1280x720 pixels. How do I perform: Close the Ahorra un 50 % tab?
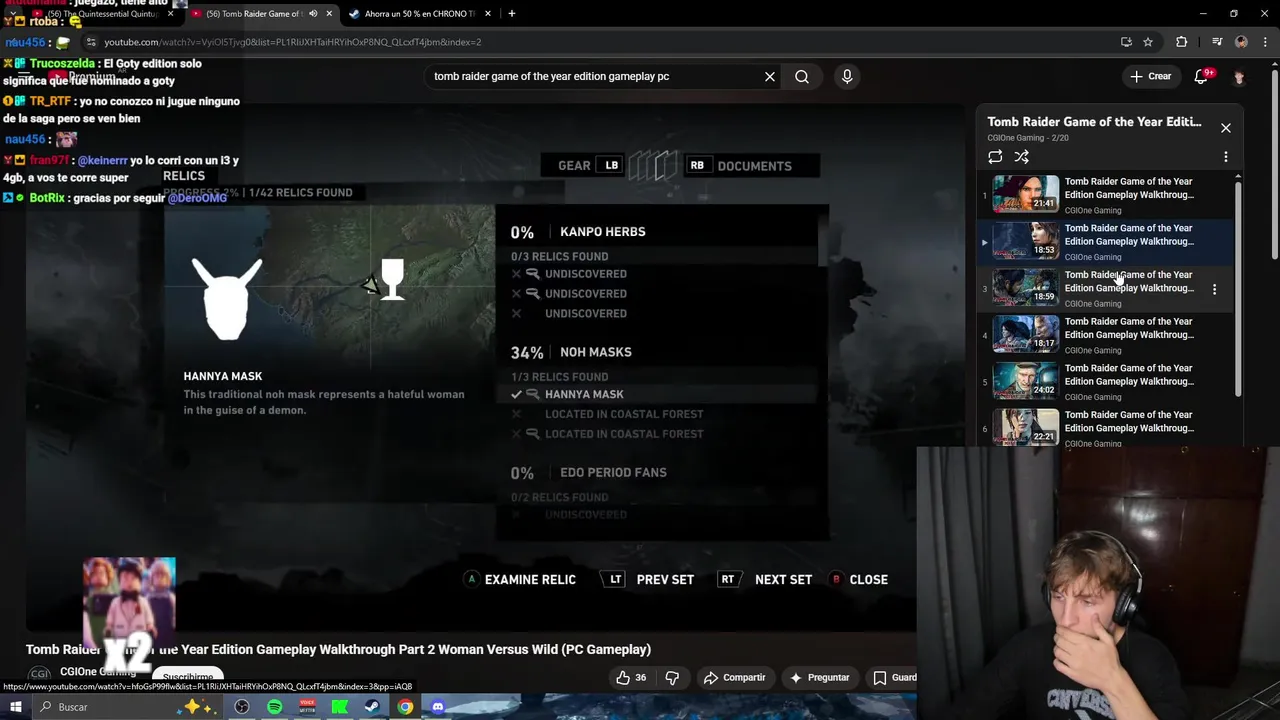coord(488,14)
